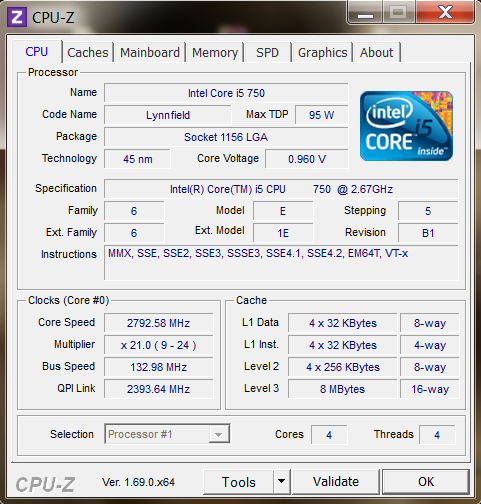This screenshot has height=504, width=481.
Task: Click the 132.98 MHz bus speed value
Action: point(159,367)
